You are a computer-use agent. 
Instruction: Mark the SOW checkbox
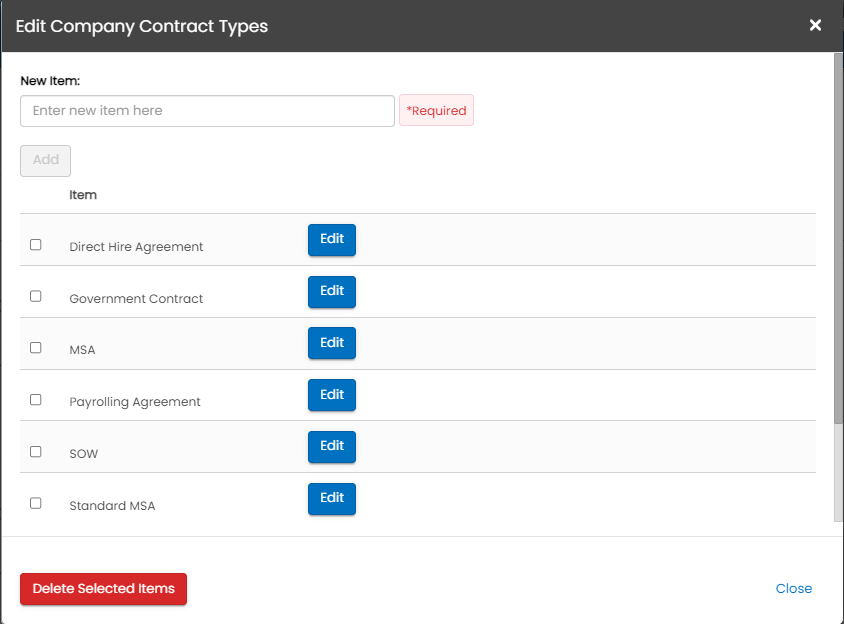(36, 451)
